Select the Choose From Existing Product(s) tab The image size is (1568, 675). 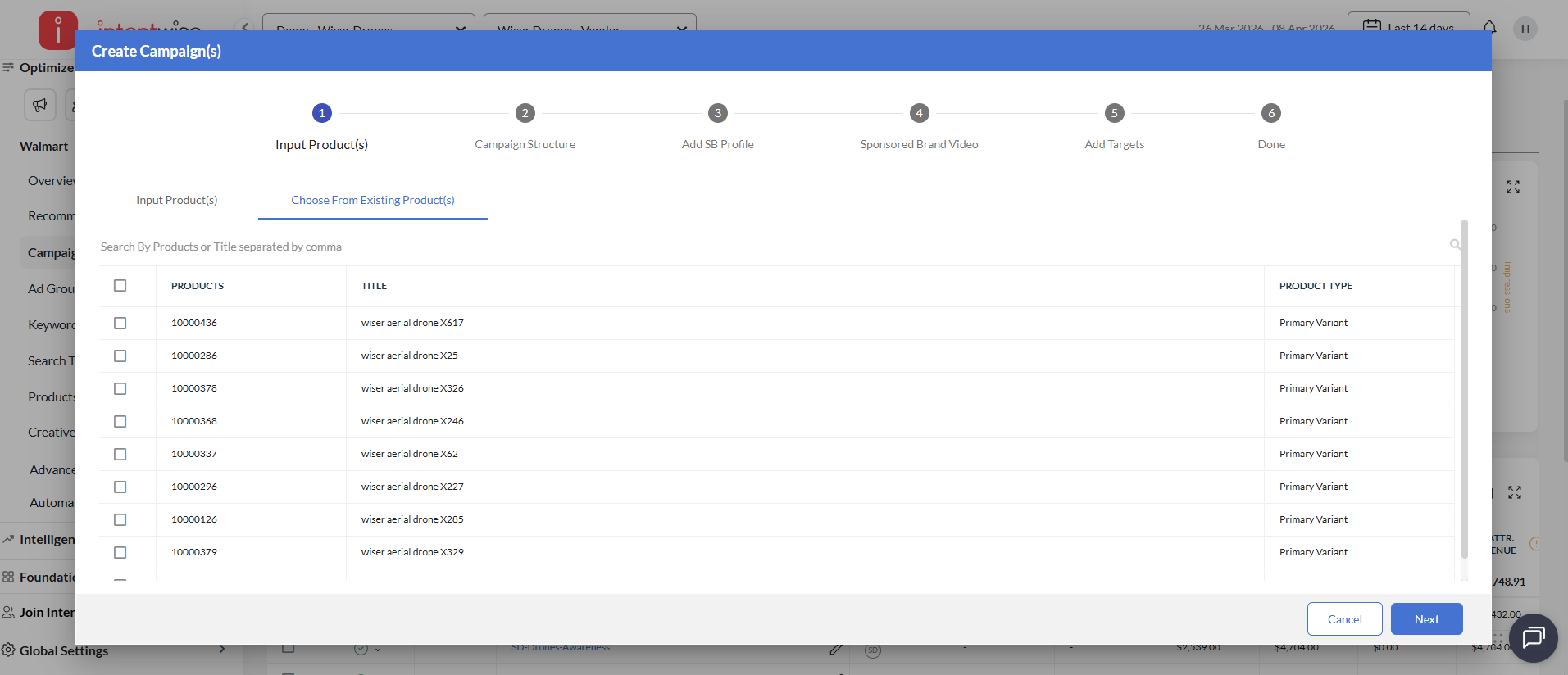tap(373, 200)
